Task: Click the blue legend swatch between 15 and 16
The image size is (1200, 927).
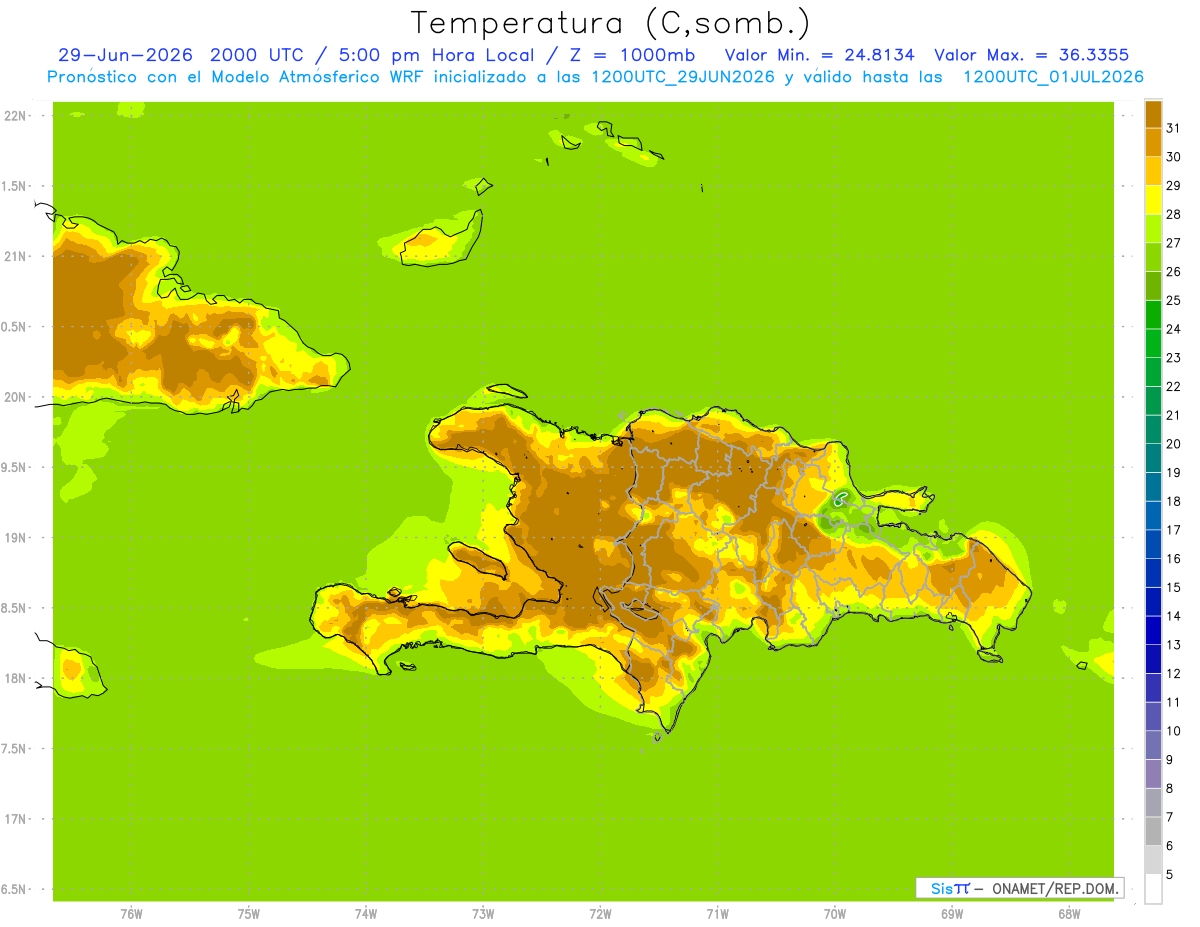Action: [1153, 573]
